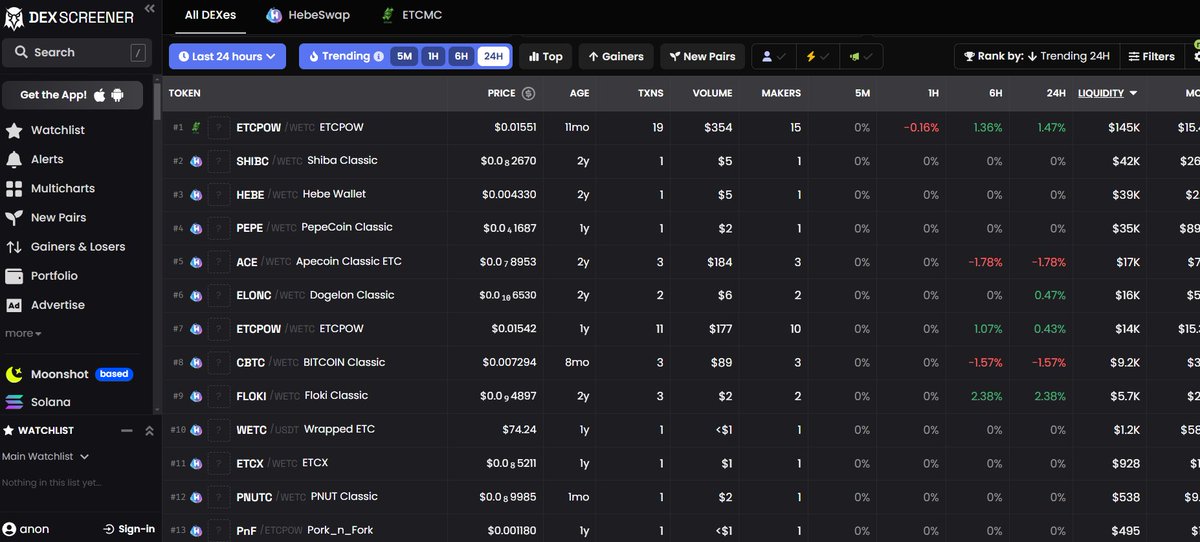Sort by the VOLUME column header
The image size is (1200, 542).
coord(712,93)
